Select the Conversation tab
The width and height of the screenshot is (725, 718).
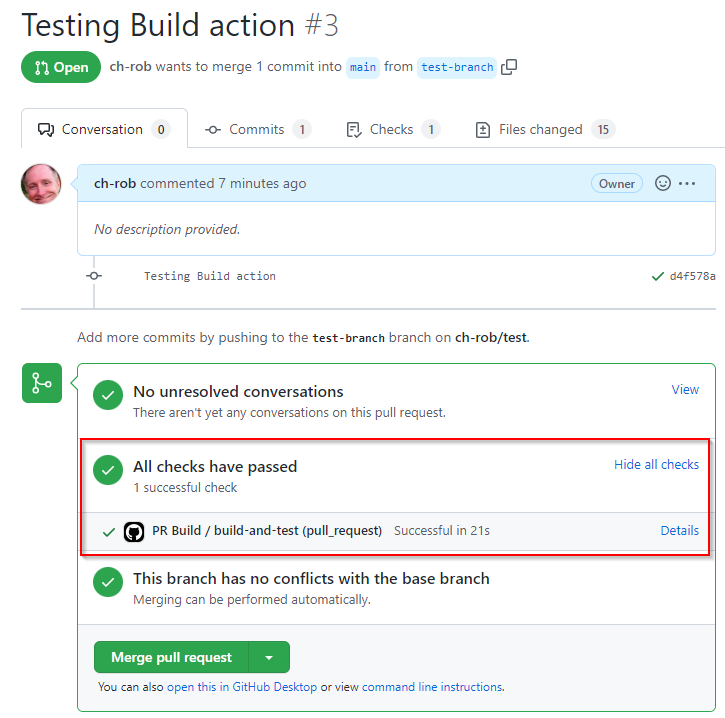coord(104,129)
